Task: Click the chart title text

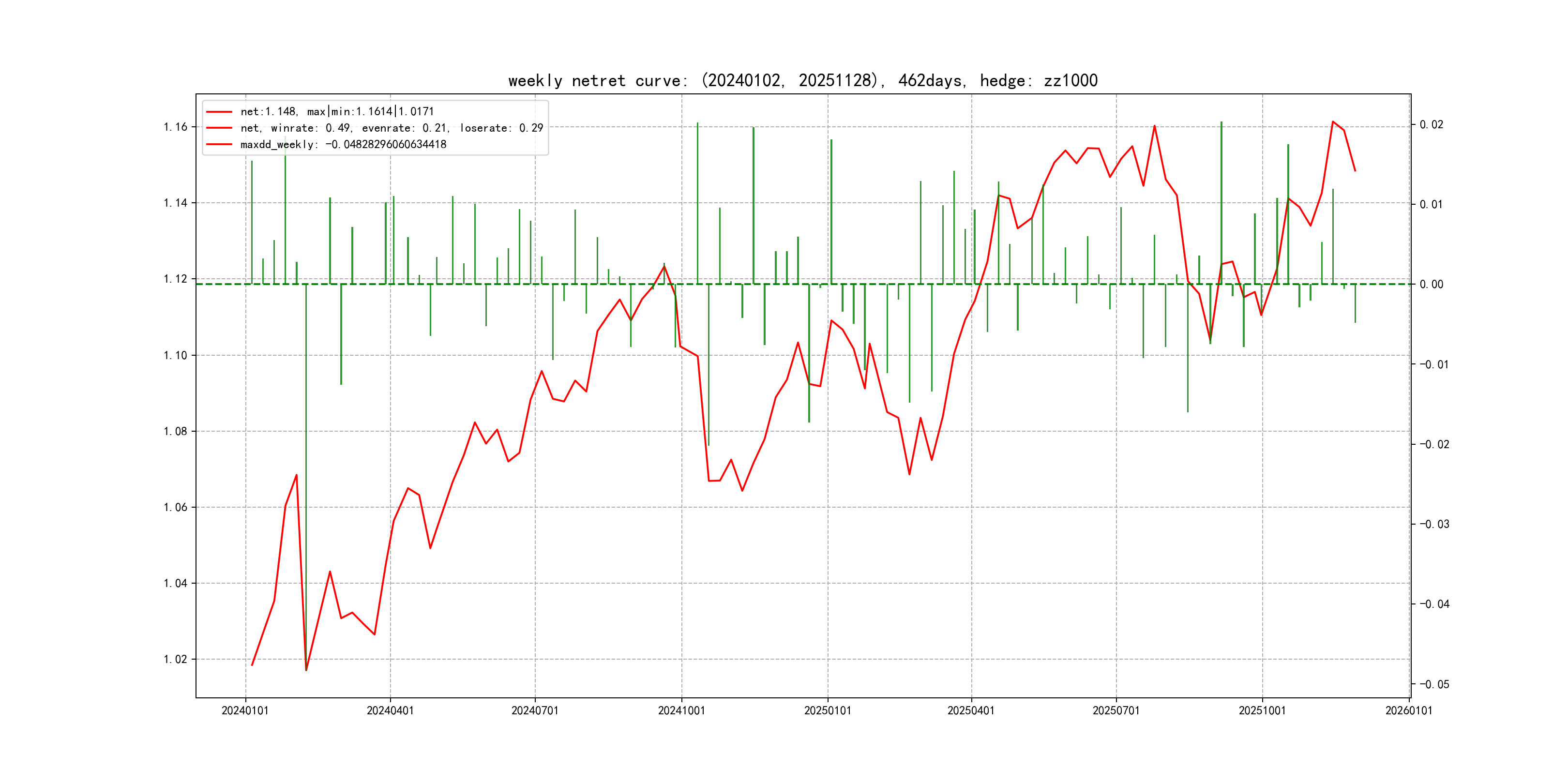Action: point(802,80)
